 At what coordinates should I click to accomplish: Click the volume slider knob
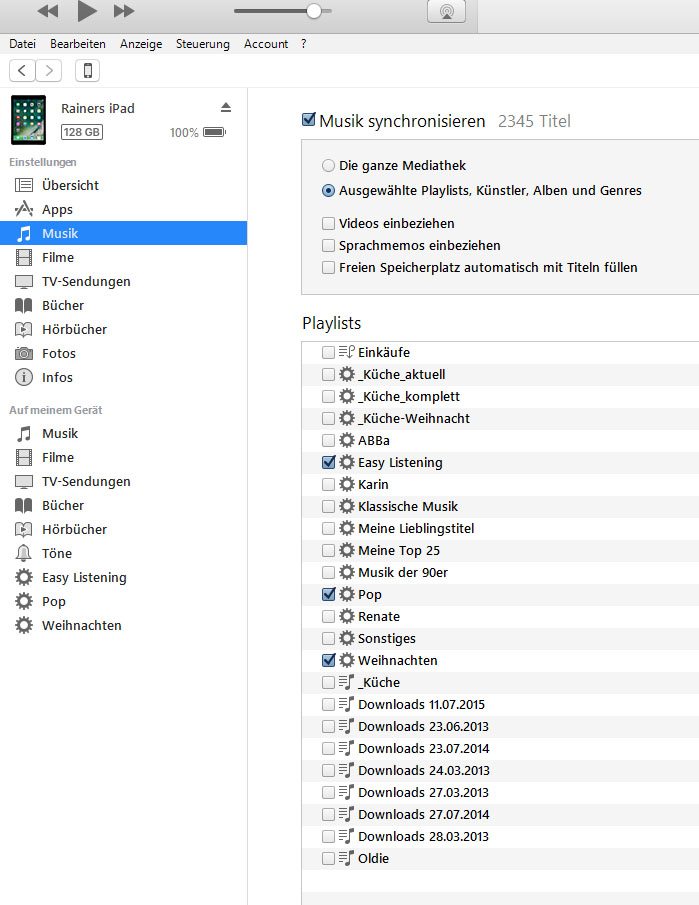click(313, 10)
